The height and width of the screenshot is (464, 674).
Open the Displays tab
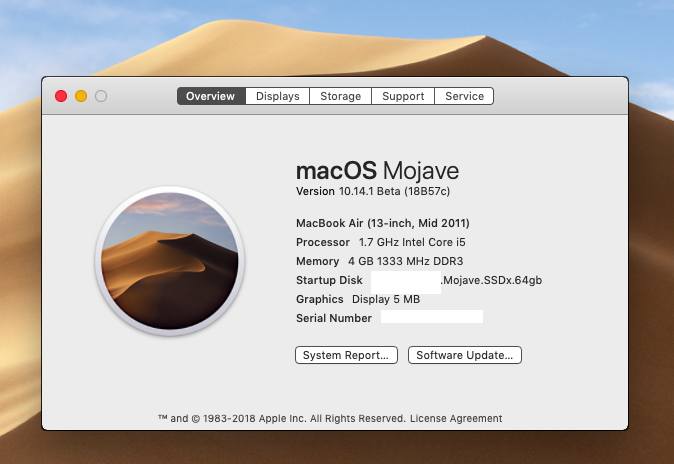tap(278, 96)
